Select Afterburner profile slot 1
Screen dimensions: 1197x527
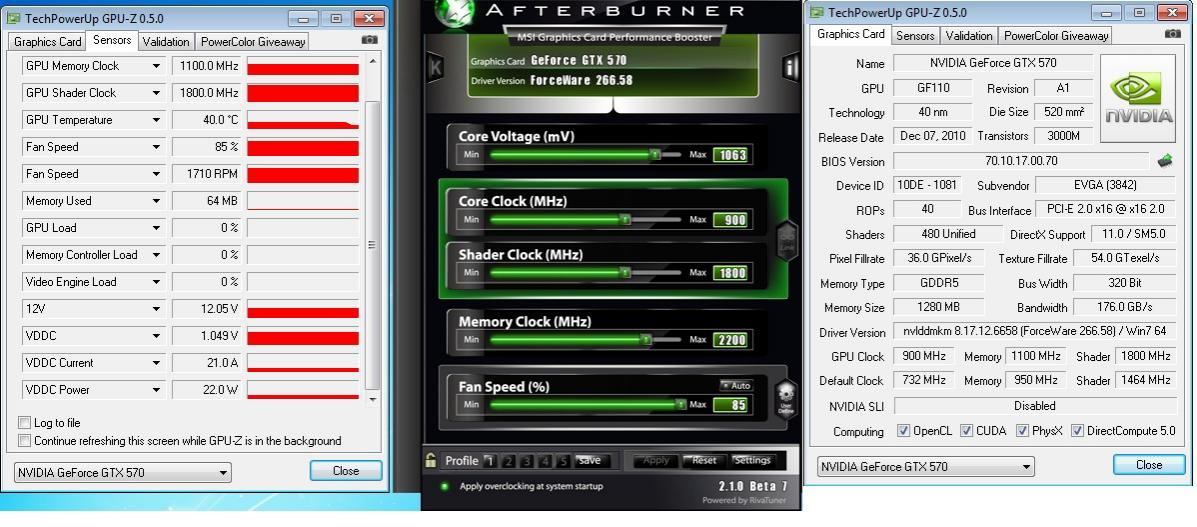tap(490, 461)
